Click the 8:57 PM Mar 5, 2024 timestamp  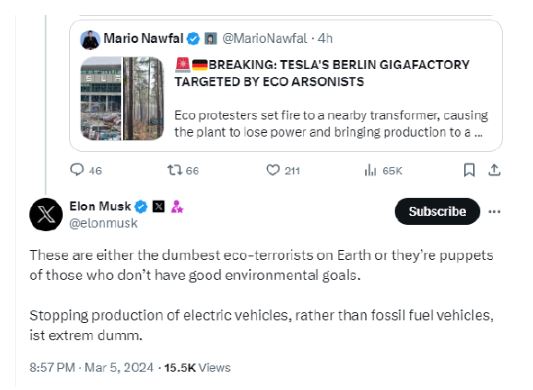[91, 368]
